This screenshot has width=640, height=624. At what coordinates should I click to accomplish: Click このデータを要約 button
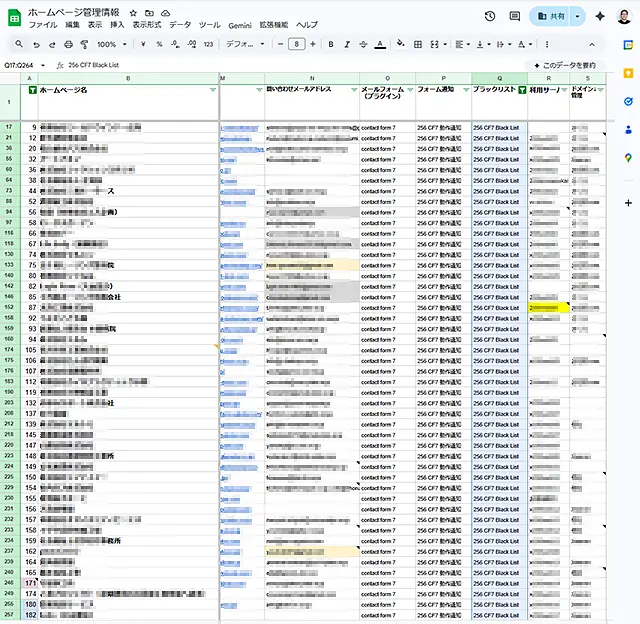(567, 65)
